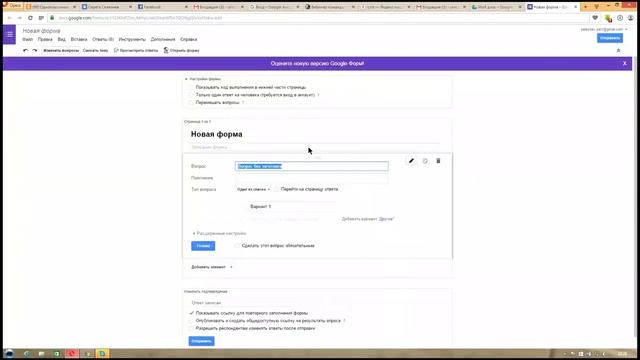Collapse the 'Настройки формы' section
Screen dimensions: 640x360
[x=203, y=79]
